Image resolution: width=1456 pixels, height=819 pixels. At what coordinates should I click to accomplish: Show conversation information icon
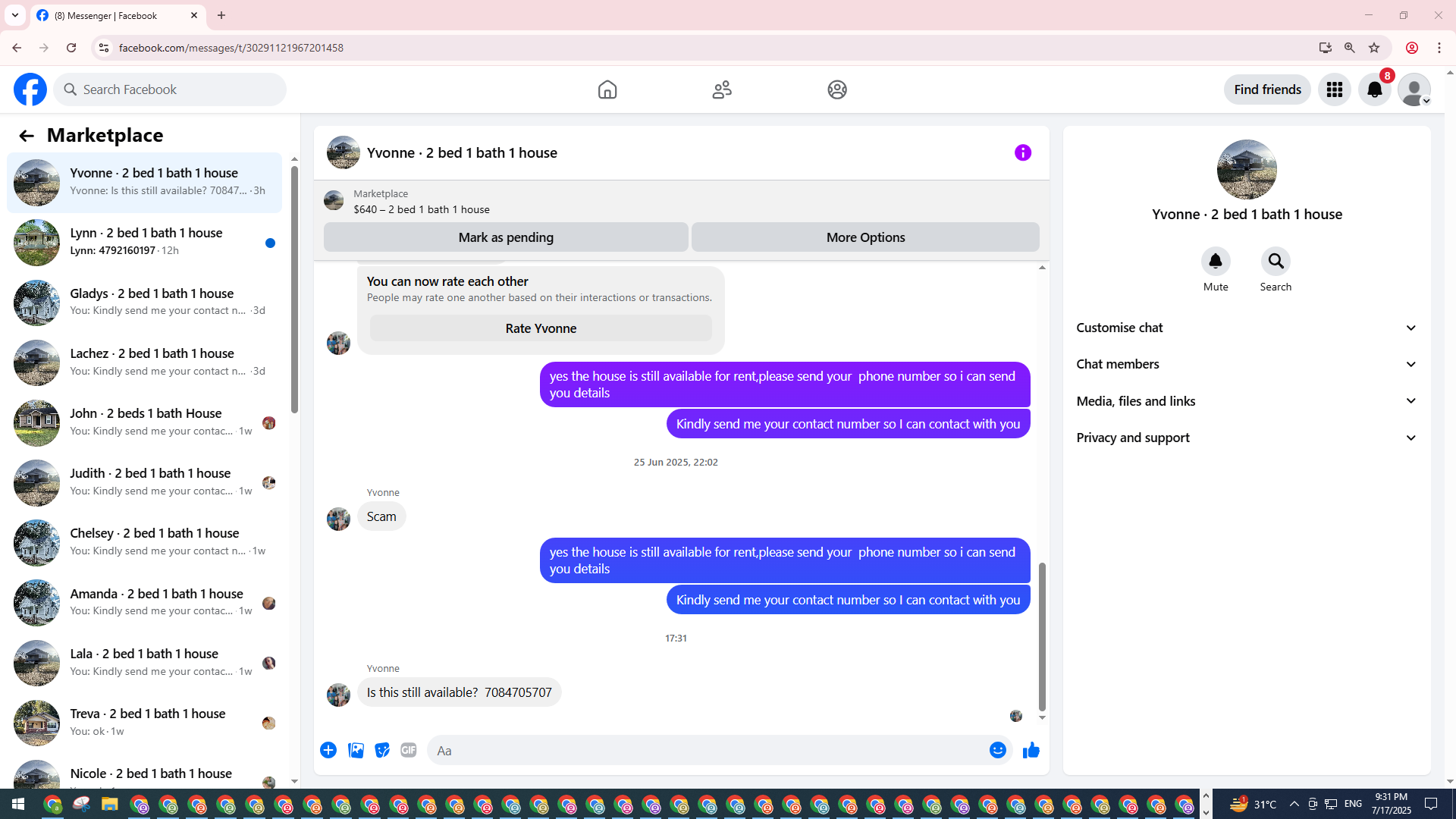tap(1023, 153)
